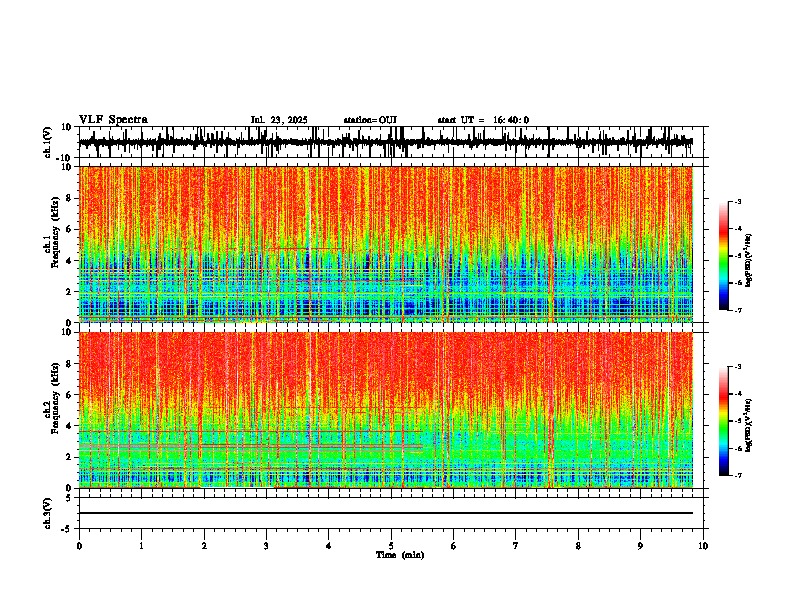
Task: Click the ch.2 color bar log(PSD) label
Action: (x=749, y=425)
